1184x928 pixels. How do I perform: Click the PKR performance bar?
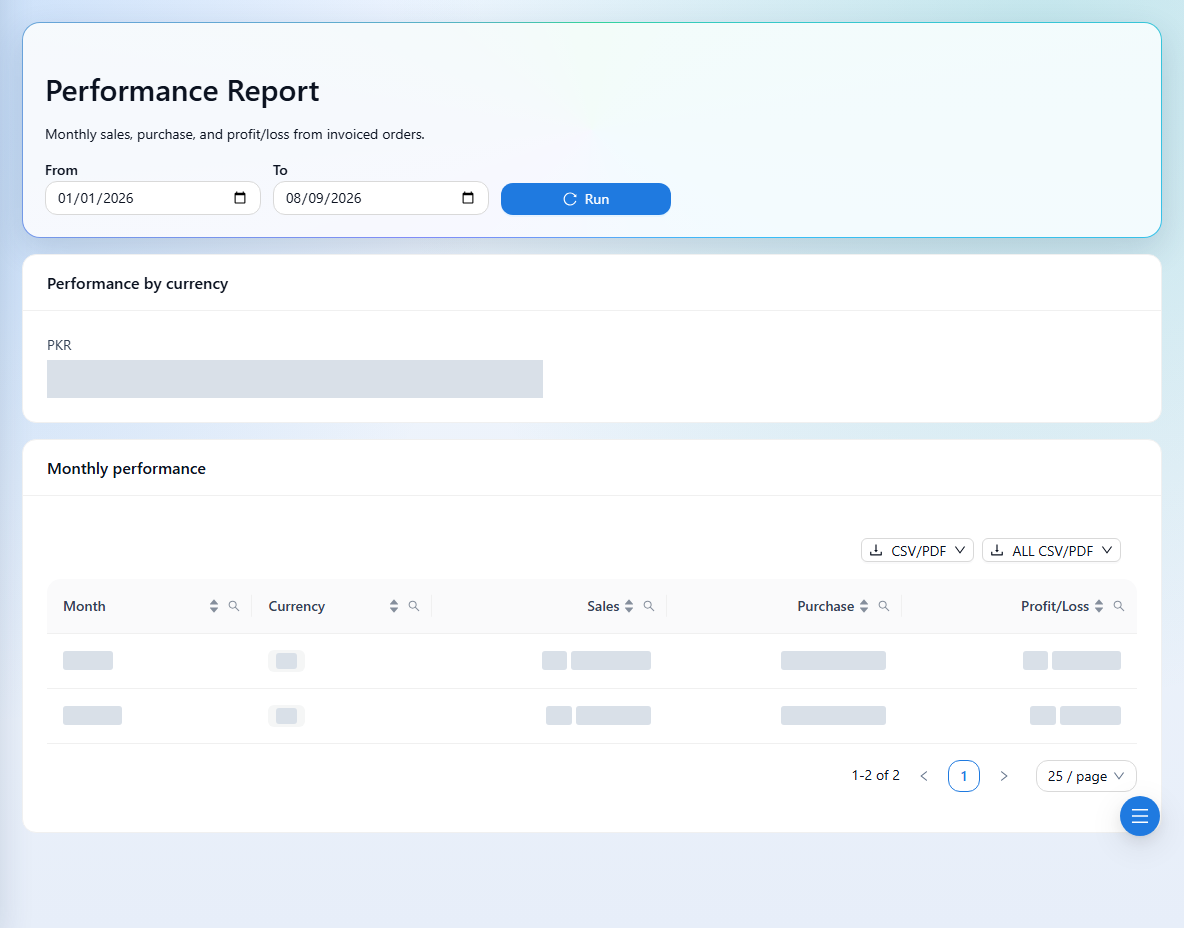294,379
